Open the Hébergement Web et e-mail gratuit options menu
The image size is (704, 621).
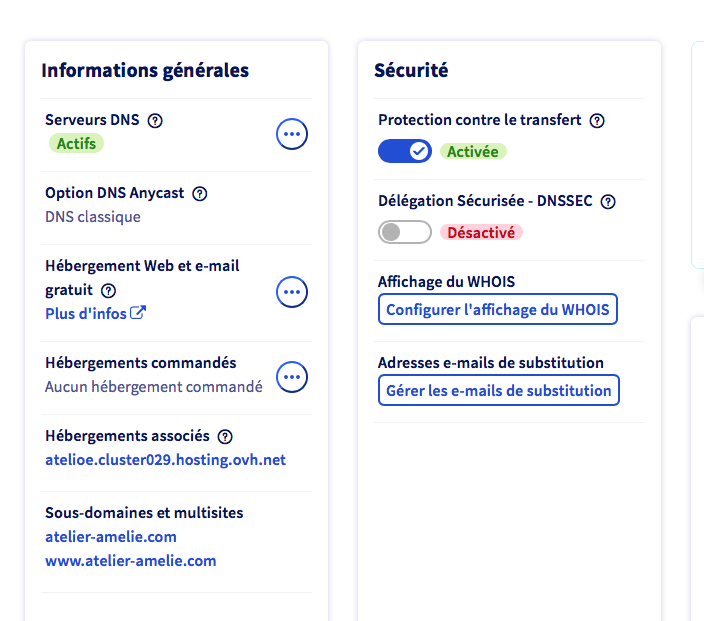[291, 292]
